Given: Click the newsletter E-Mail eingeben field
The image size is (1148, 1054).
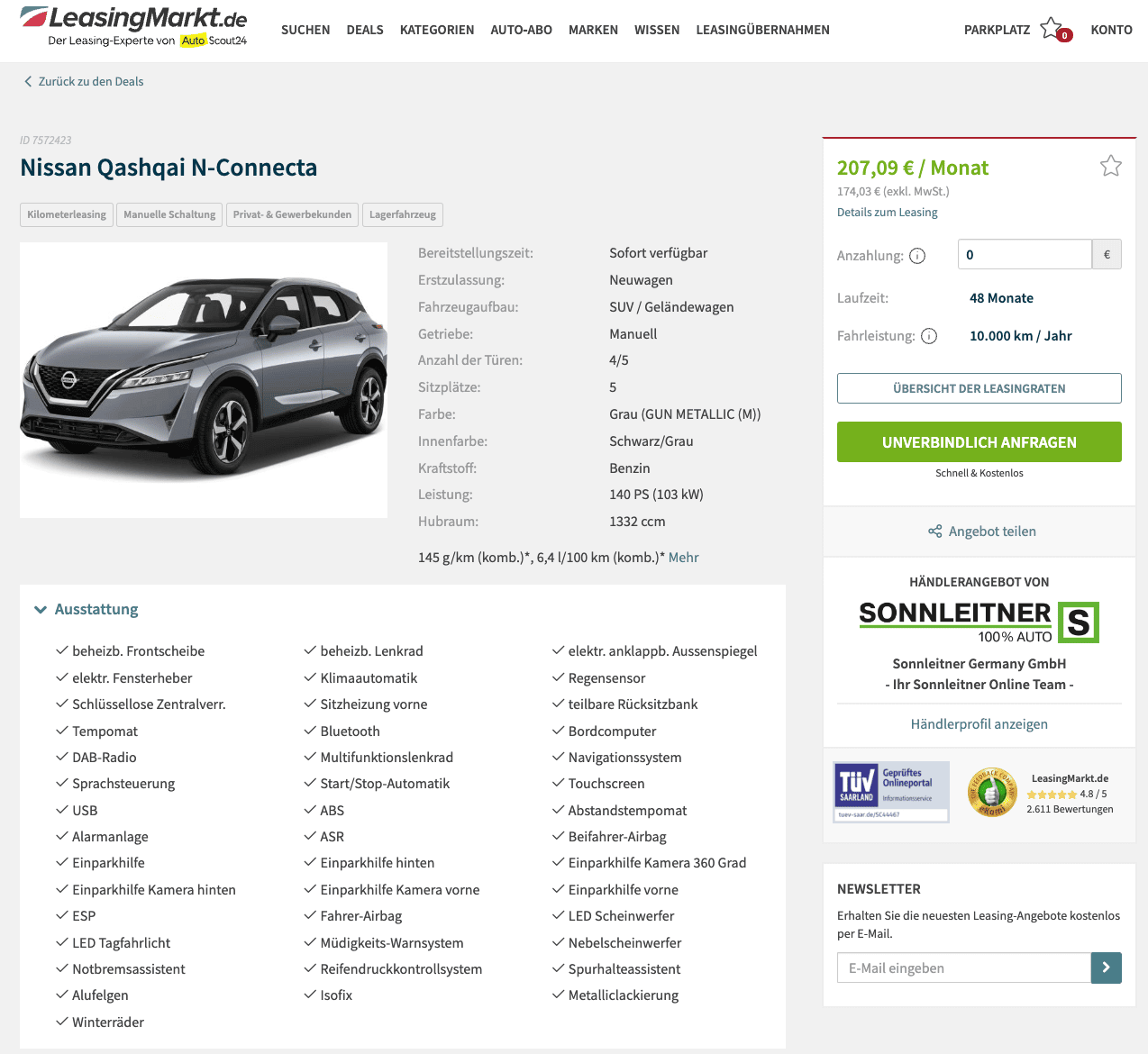Looking at the screenshot, I should 964,968.
